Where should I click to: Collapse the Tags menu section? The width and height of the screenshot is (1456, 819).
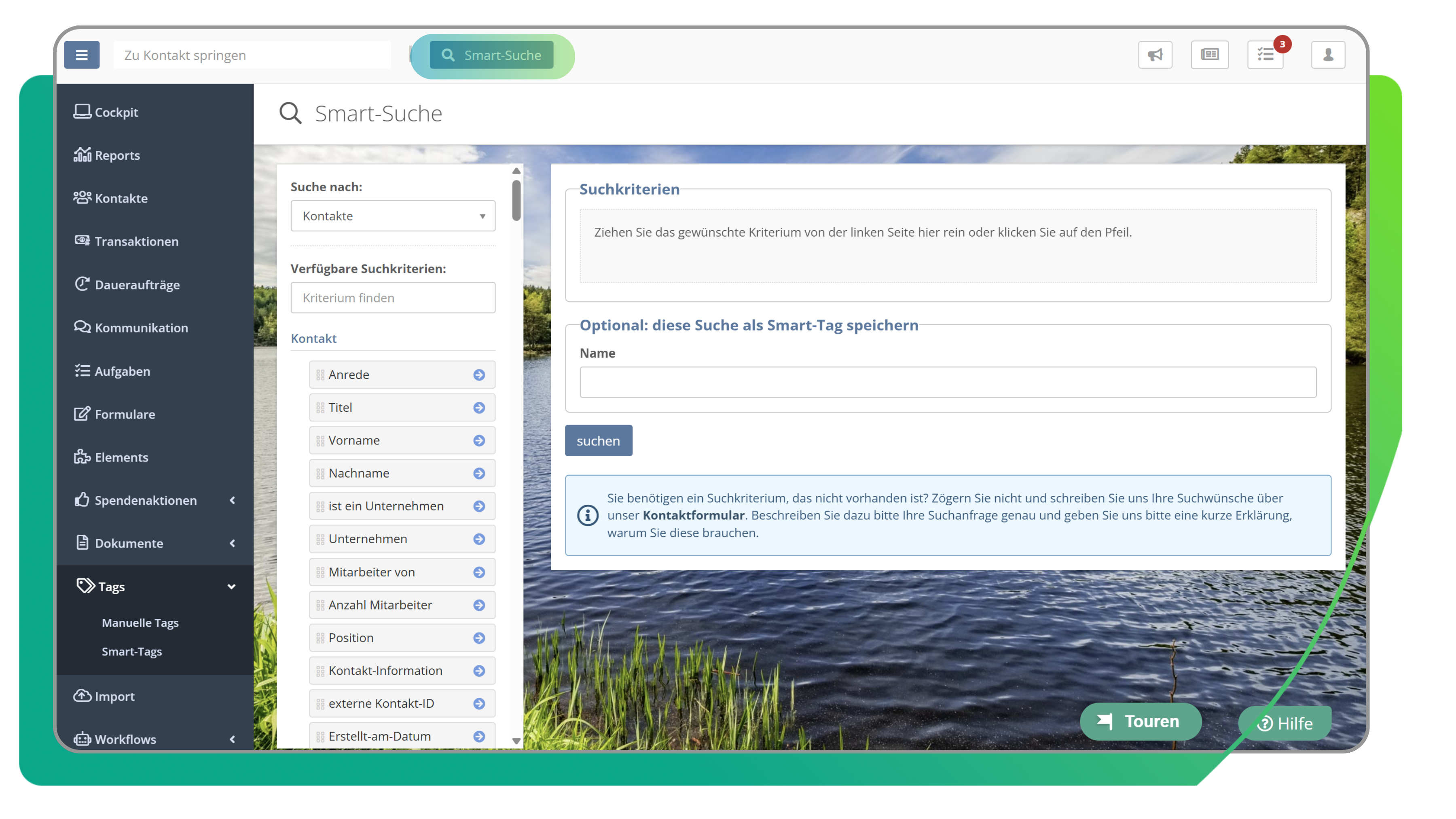coord(231,587)
